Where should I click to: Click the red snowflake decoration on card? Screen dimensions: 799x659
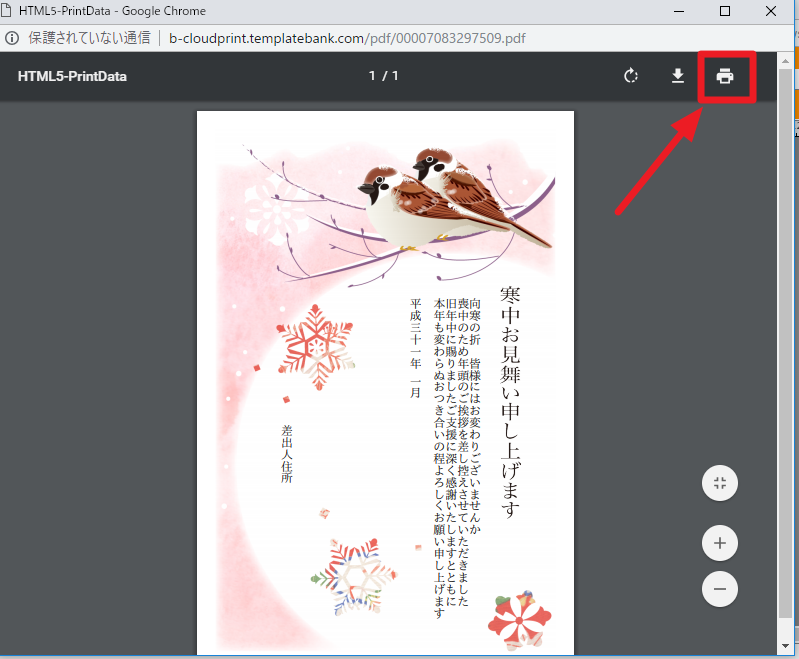point(315,345)
